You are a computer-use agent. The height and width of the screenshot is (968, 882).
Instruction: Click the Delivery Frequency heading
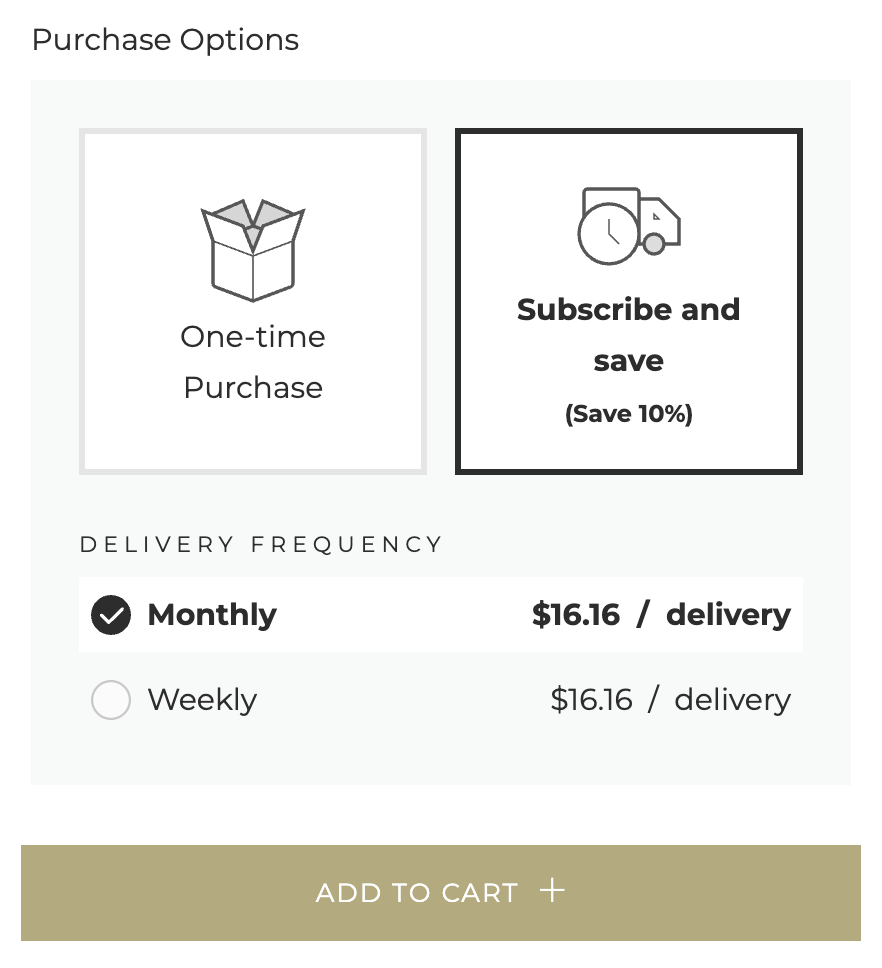click(261, 545)
